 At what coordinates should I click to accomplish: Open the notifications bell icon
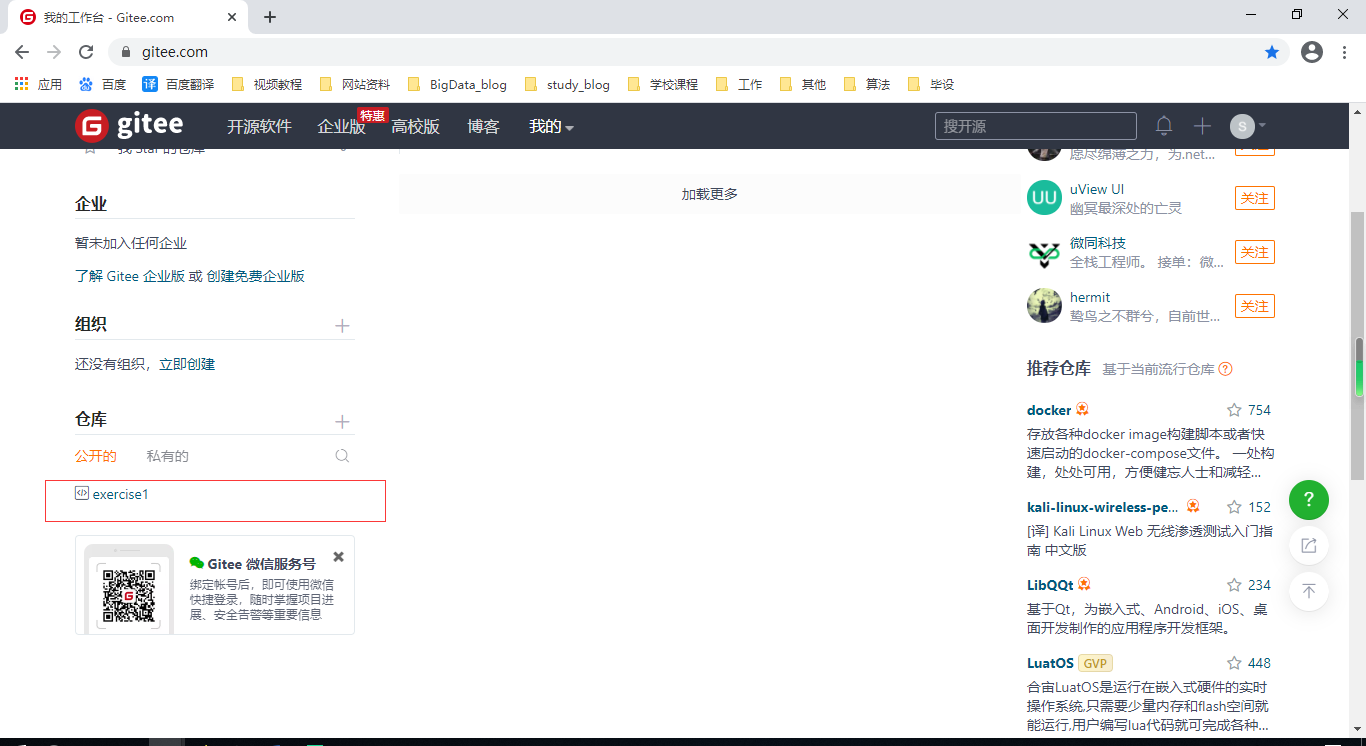1164,126
